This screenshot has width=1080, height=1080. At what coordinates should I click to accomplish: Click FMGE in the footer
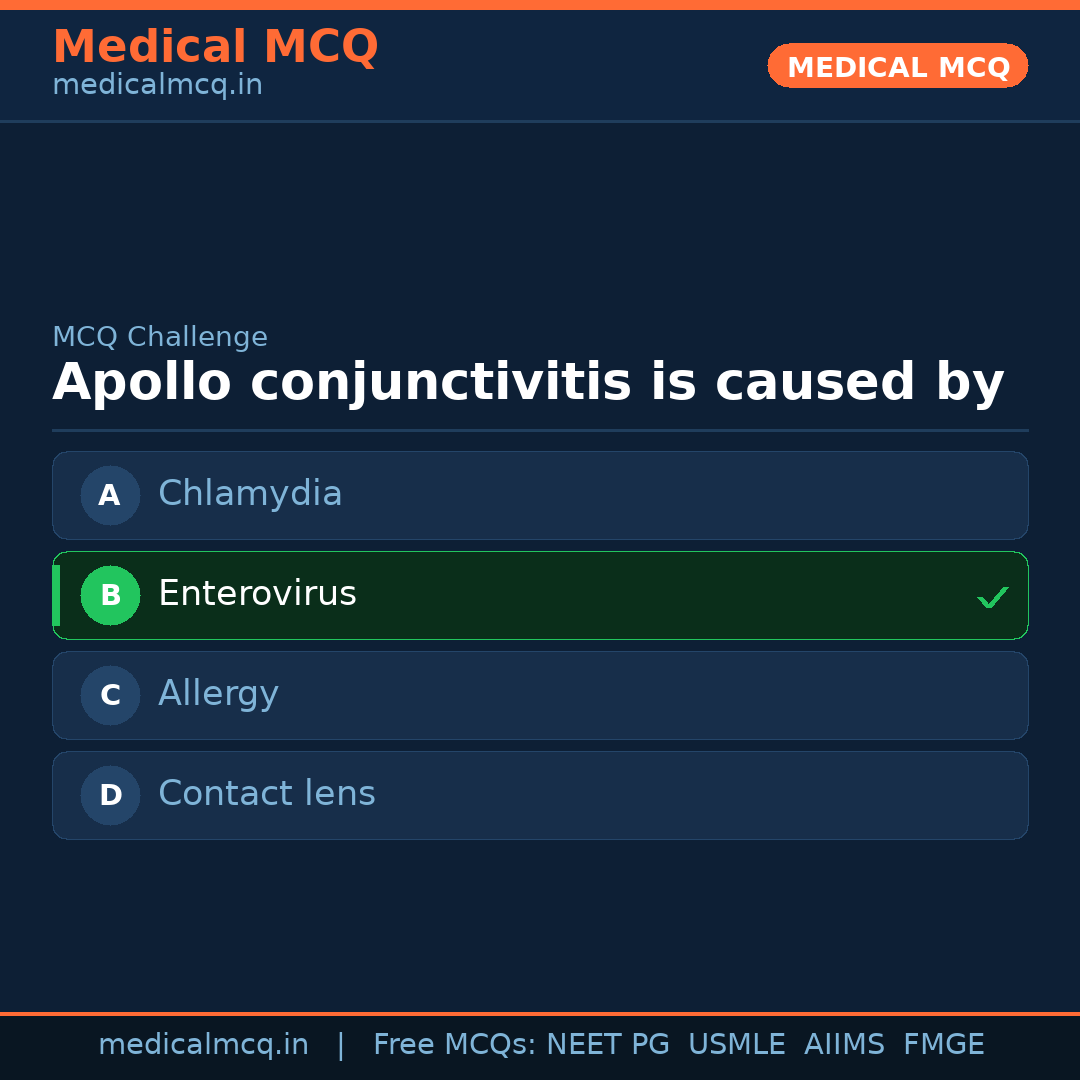click(x=943, y=1045)
